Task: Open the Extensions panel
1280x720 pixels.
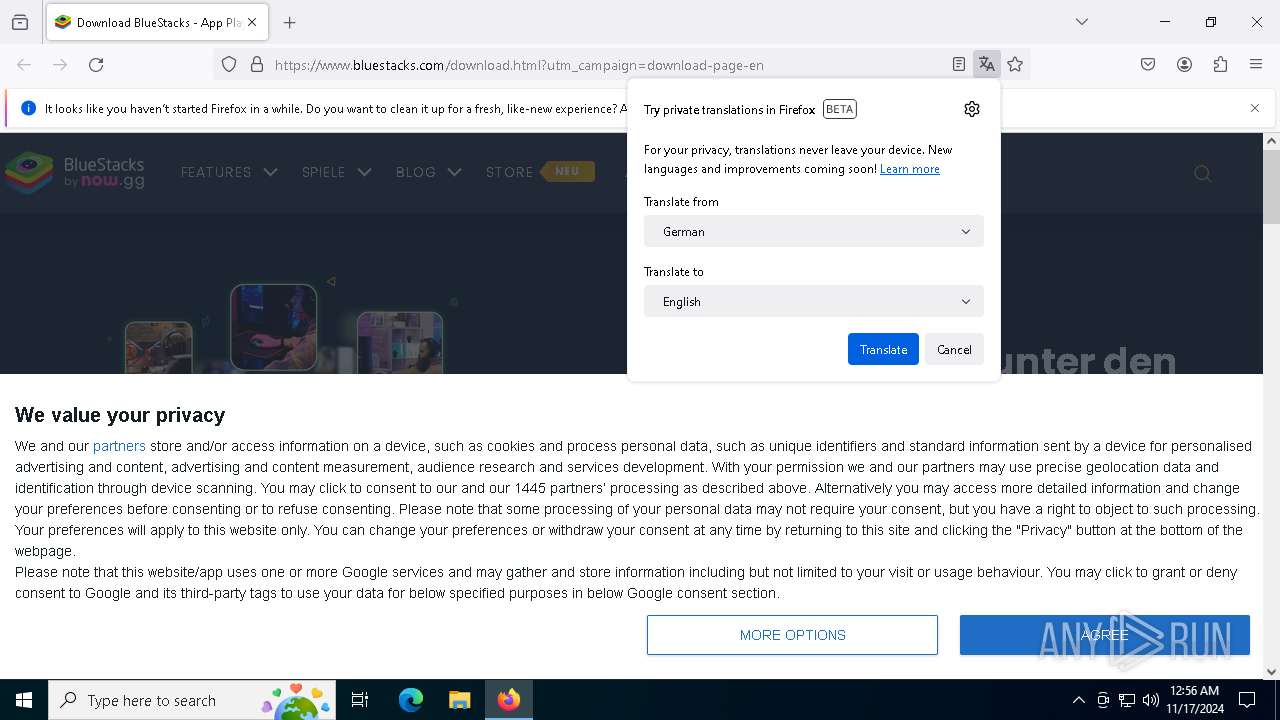Action: click(1220, 65)
